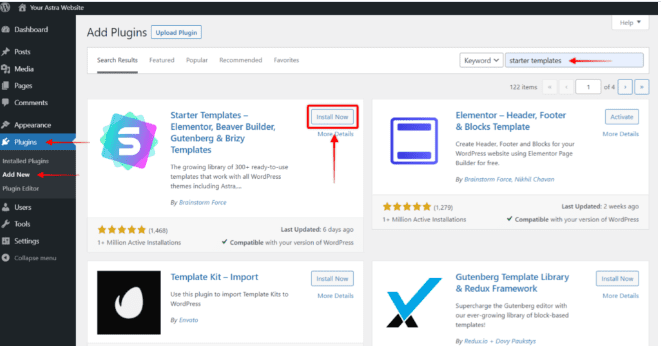Click the Tools wrench icon
Screen dimensions: 661x363
(x=6, y=224)
